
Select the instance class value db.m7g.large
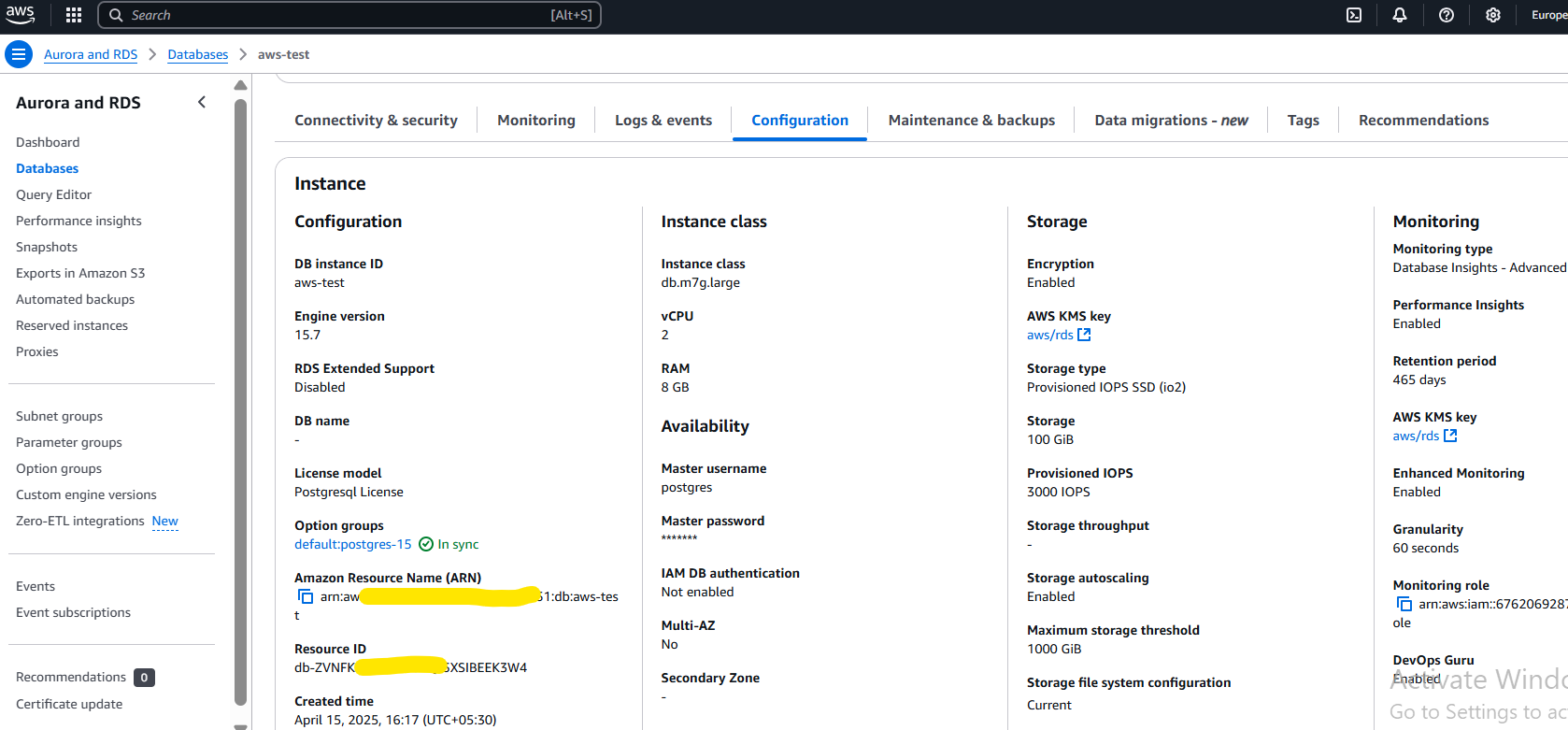(701, 282)
